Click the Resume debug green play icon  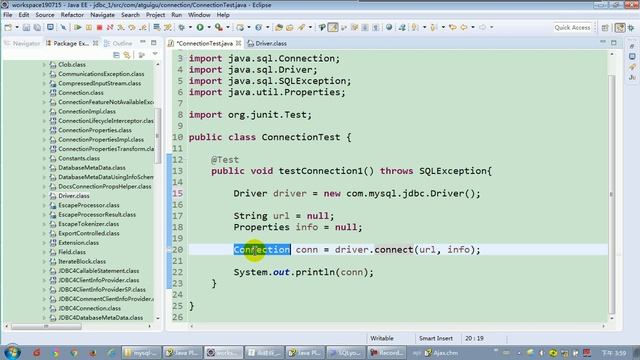click(78, 27)
